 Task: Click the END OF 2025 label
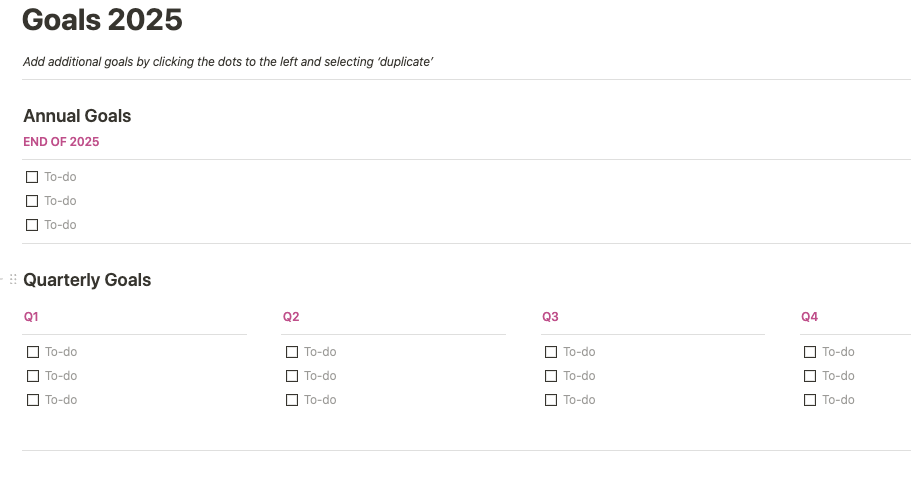tap(61, 142)
